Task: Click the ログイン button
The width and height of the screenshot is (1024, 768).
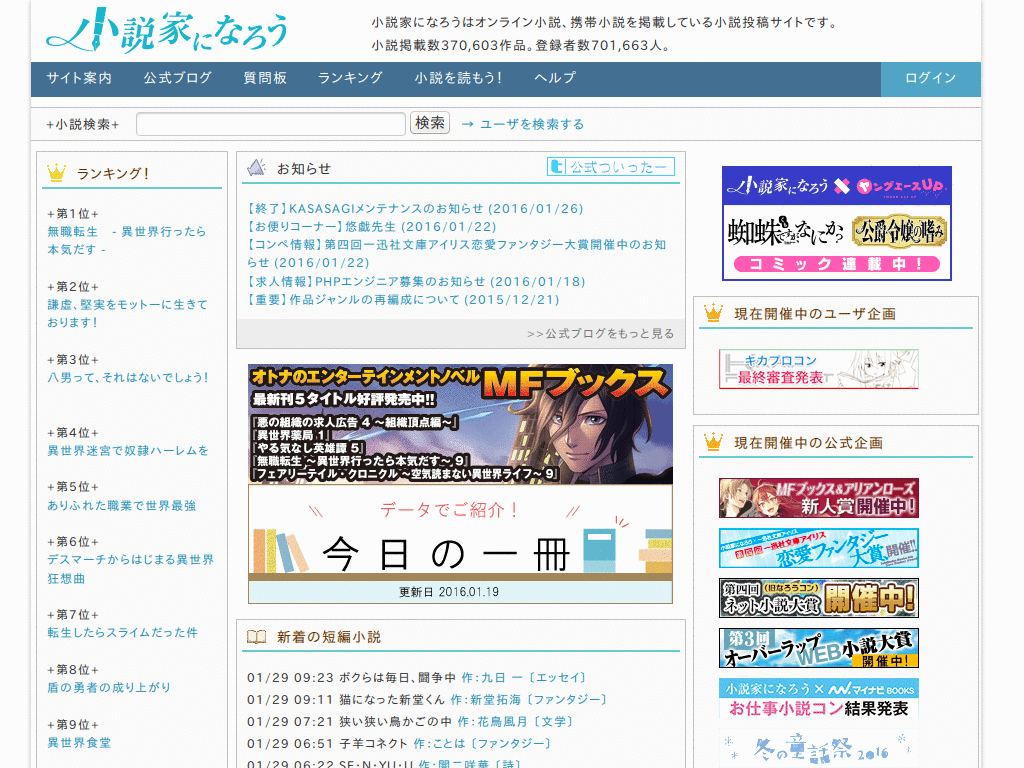Action: 929,77
